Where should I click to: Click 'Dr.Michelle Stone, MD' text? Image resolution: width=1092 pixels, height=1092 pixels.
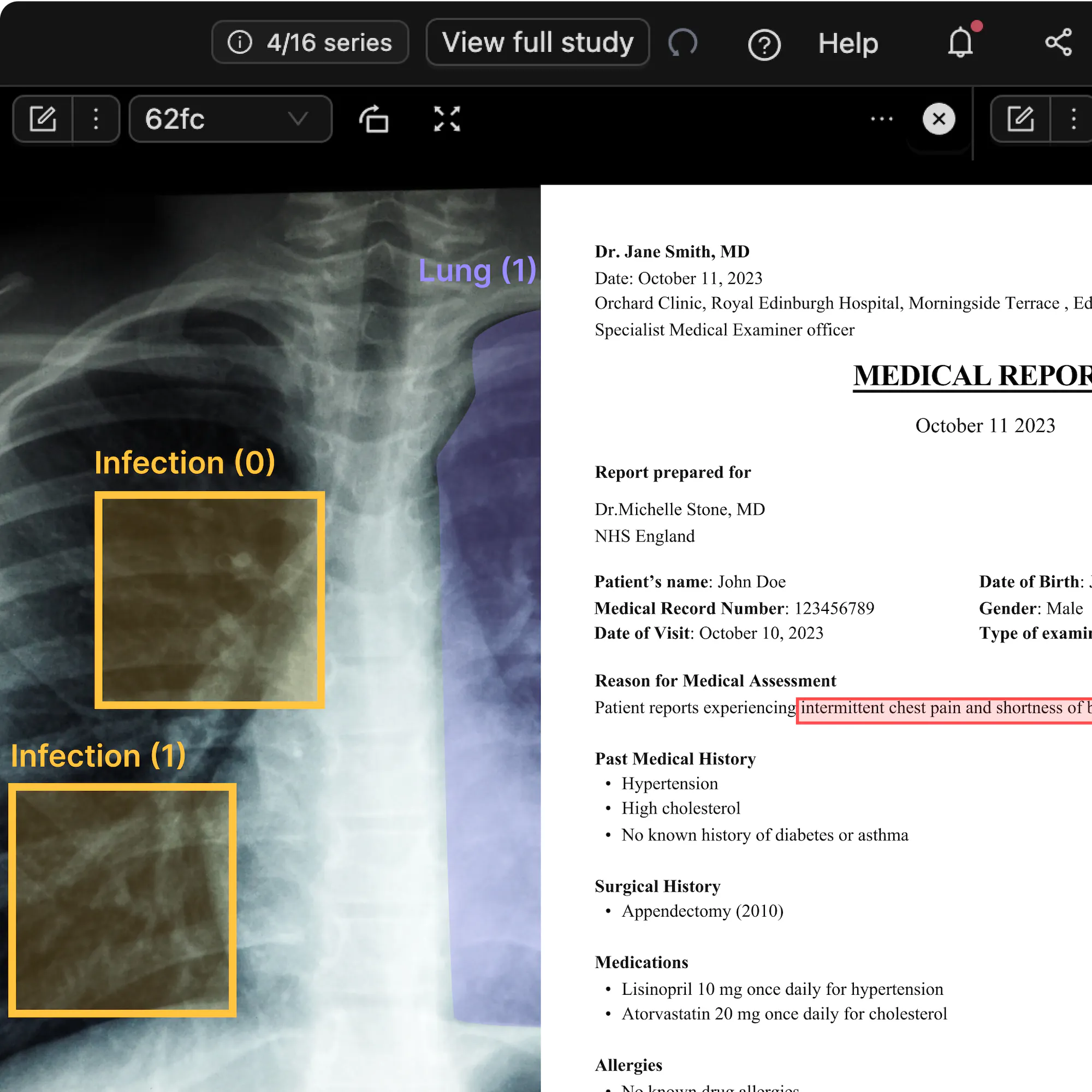pos(679,509)
